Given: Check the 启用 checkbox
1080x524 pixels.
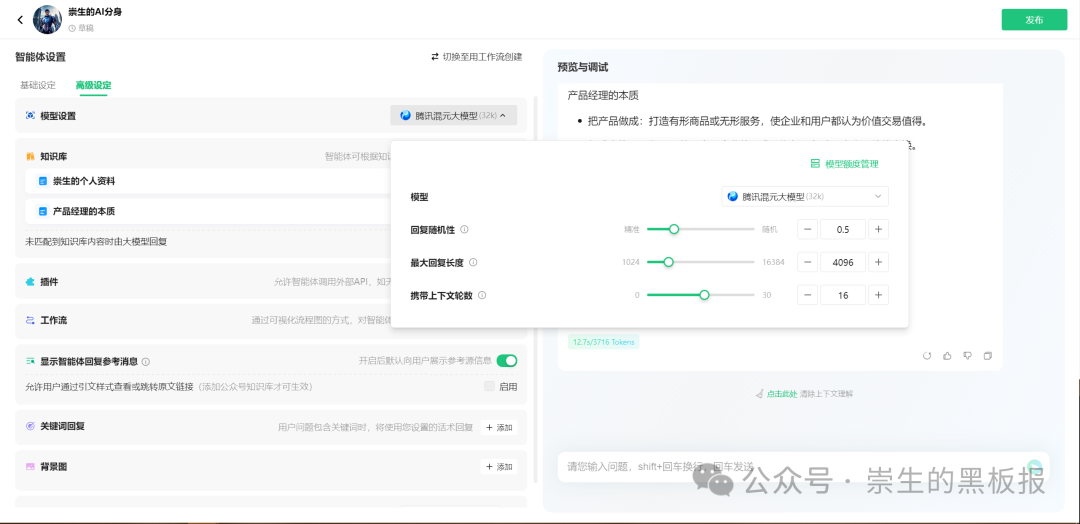Looking at the screenshot, I should pyautogui.click(x=490, y=386).
